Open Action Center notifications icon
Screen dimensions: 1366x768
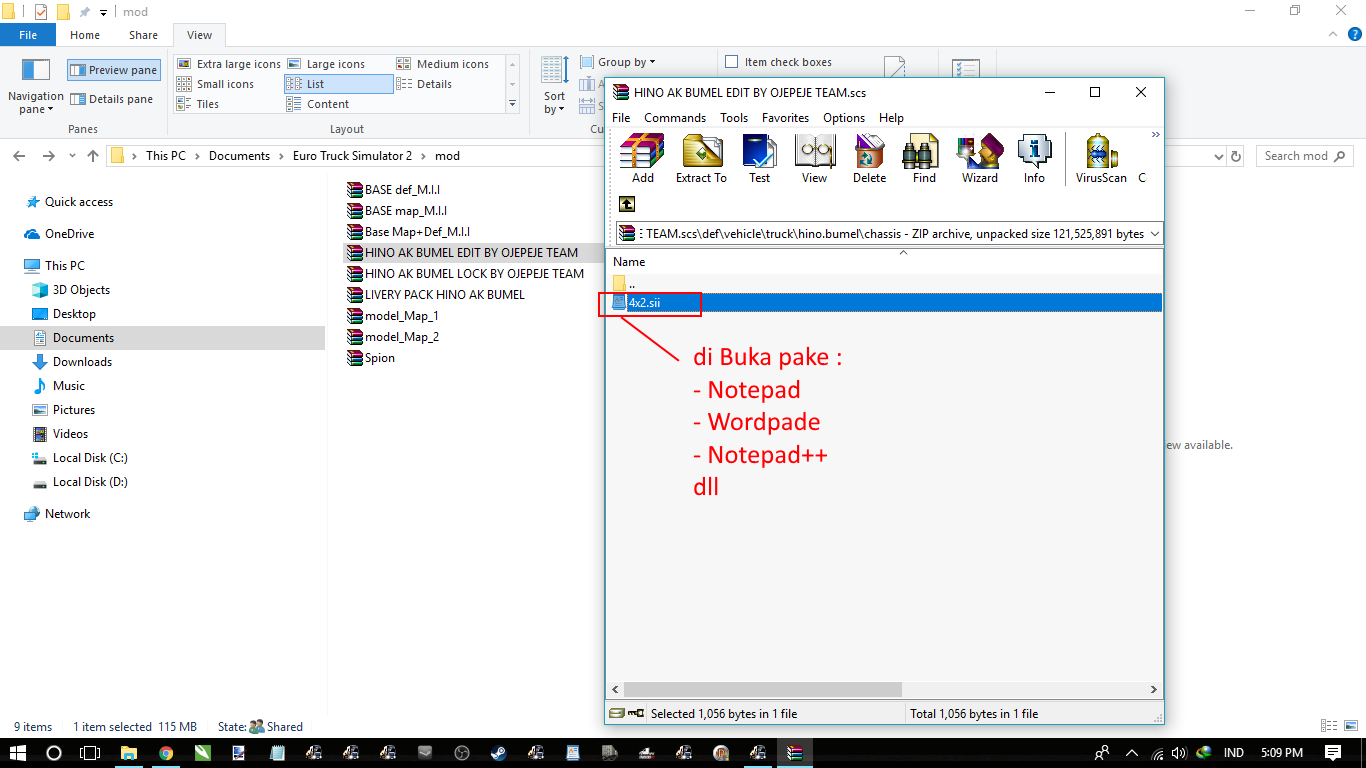point(1333,752)
